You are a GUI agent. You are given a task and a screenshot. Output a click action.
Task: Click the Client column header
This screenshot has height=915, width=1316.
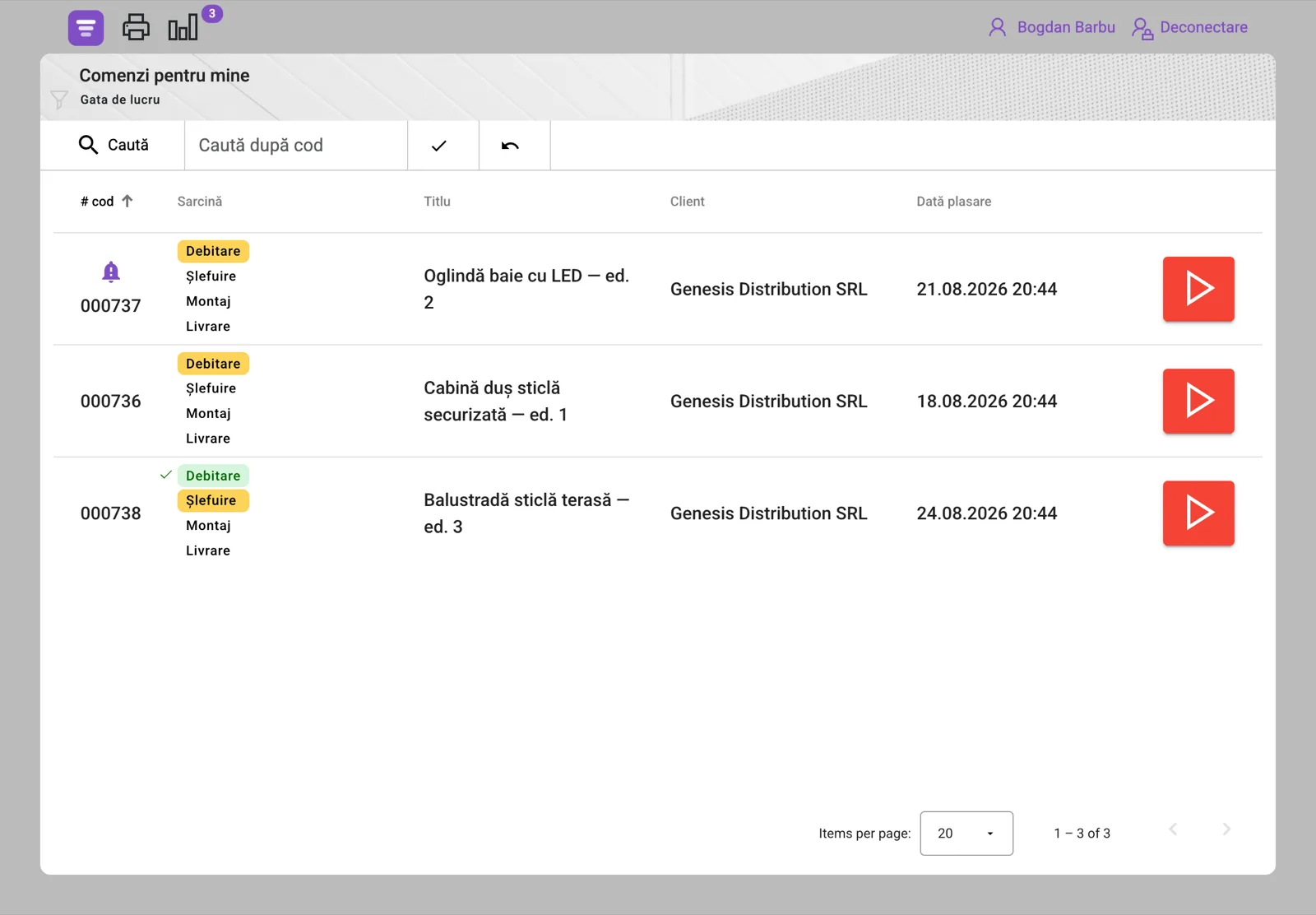coord(687,201)
